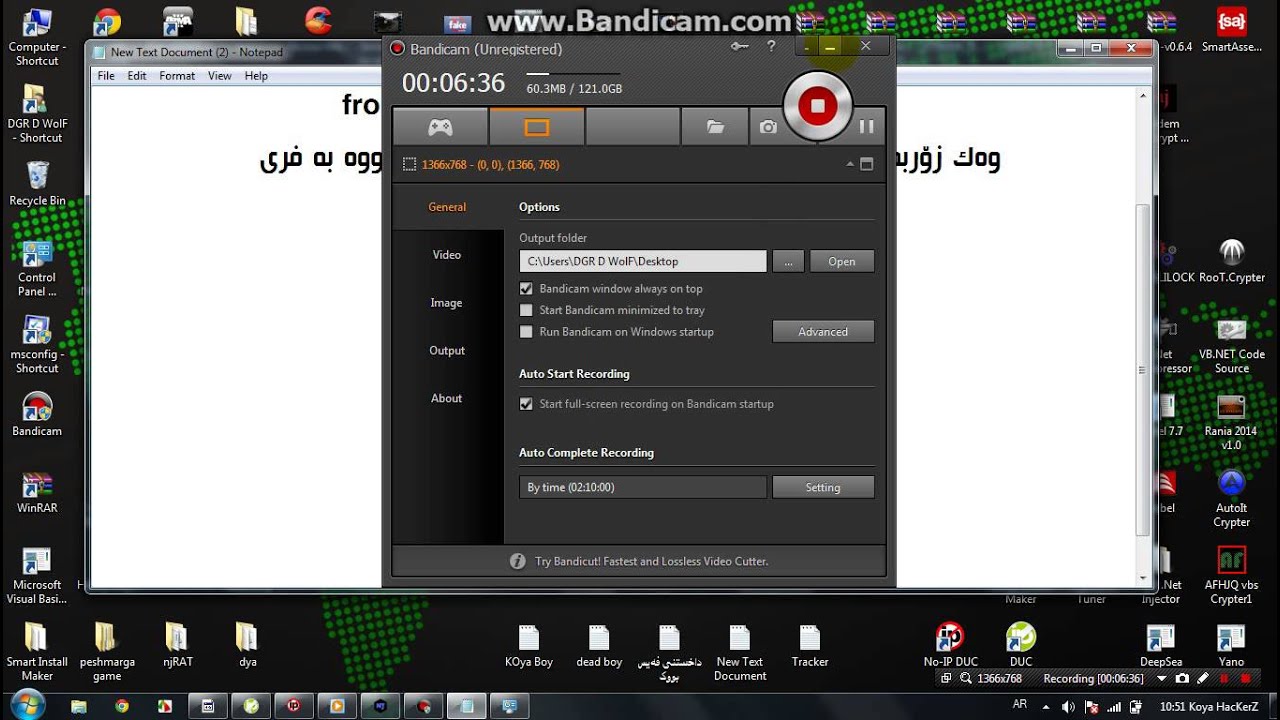This screenshot has width=1280, height=720.
Task: Click the Auto Complete Setting button
Action: [823, 487]
